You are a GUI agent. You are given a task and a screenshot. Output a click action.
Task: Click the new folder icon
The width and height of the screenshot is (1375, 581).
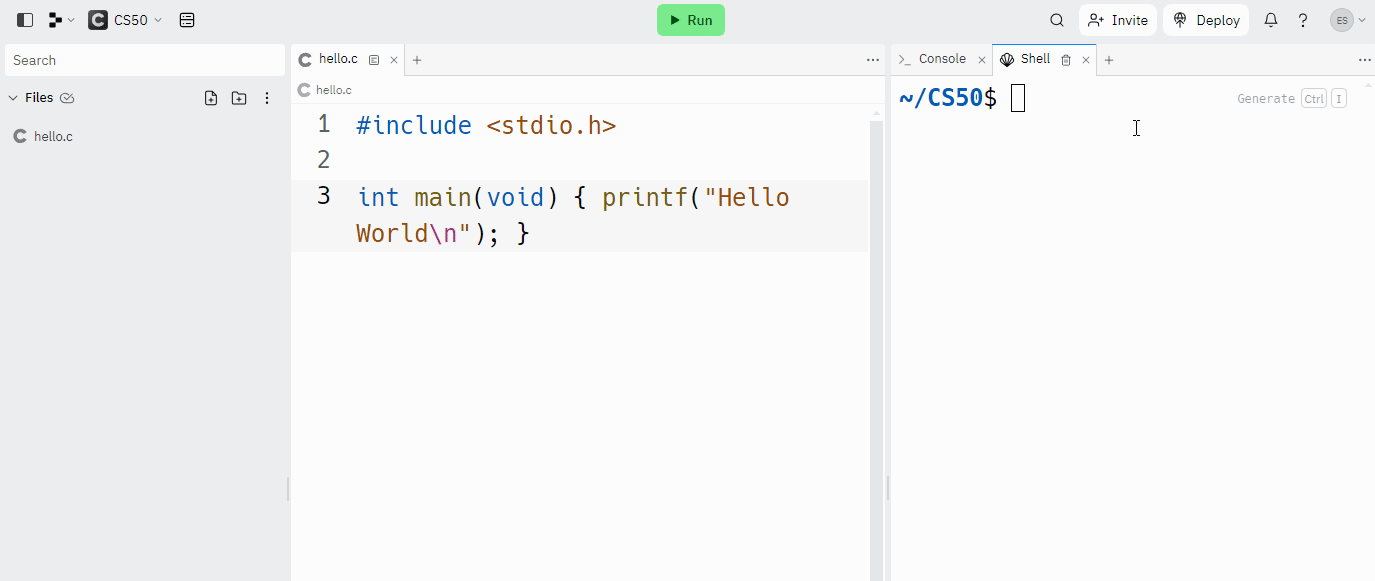coord(239,98)
